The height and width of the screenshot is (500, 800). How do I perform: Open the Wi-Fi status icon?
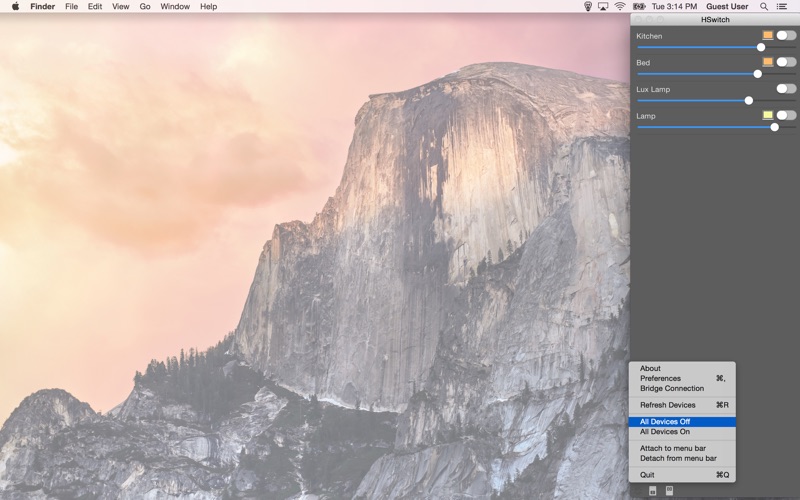[620, 7]
